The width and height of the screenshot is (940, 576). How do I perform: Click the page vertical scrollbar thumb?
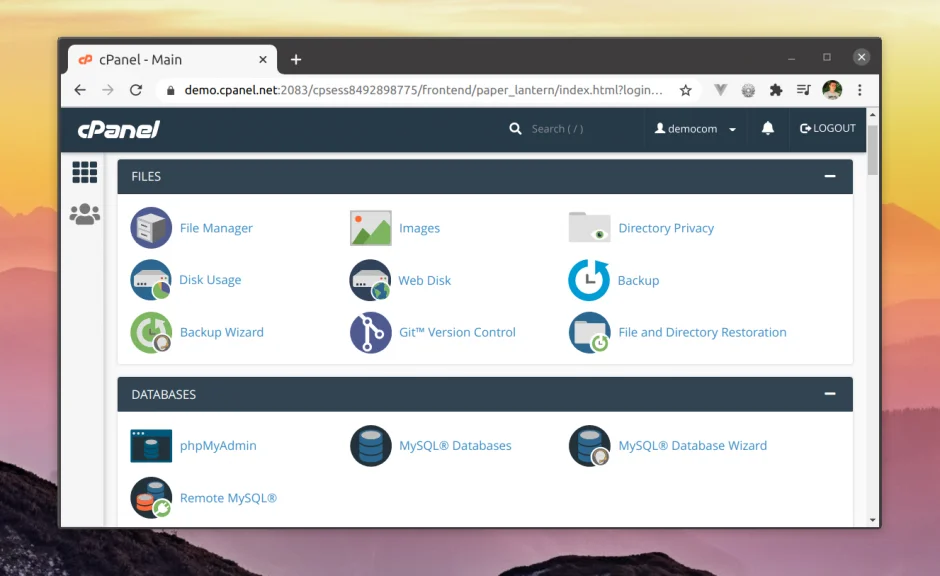[872, 150]
